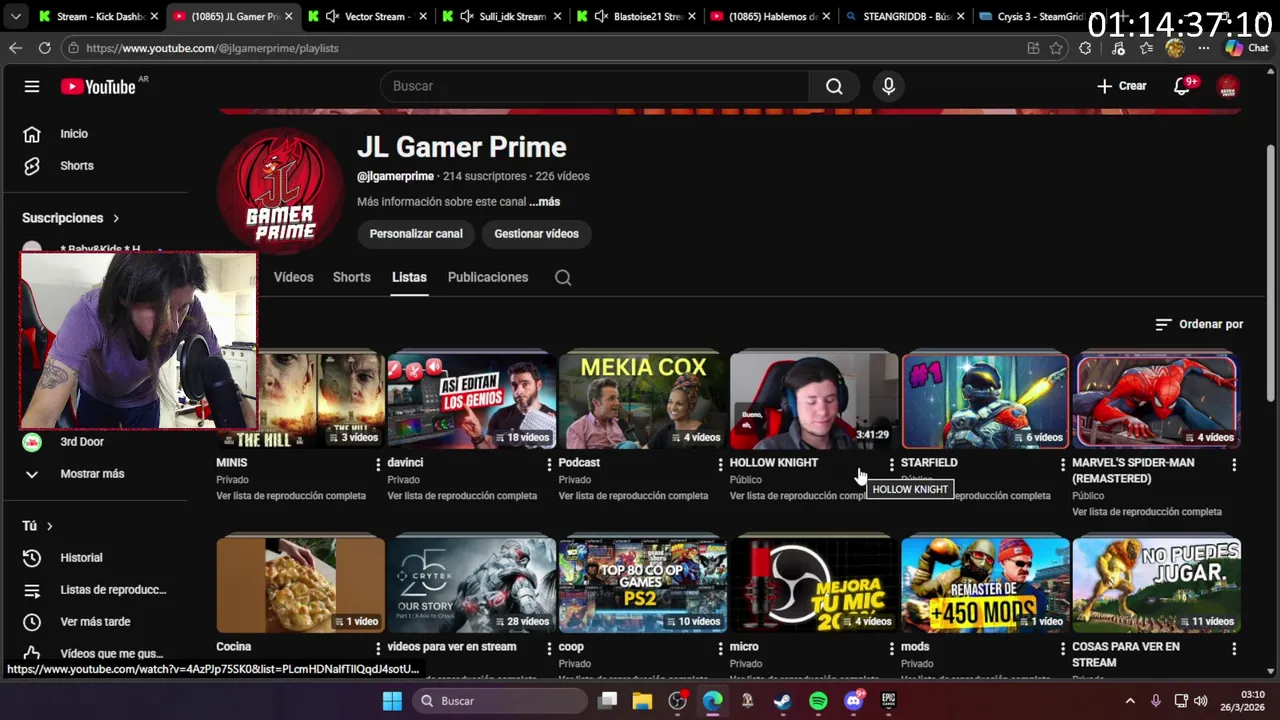This screenshot has width=1280, height=720.
Task: Open 3rd Door subscription channel
Action: (81, 442)
